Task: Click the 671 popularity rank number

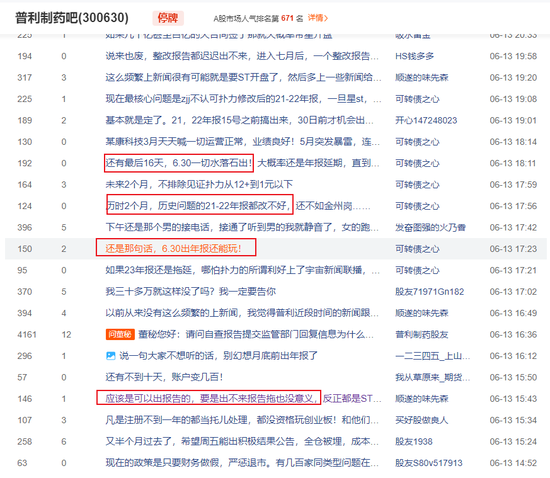Action: pos(287,18)
